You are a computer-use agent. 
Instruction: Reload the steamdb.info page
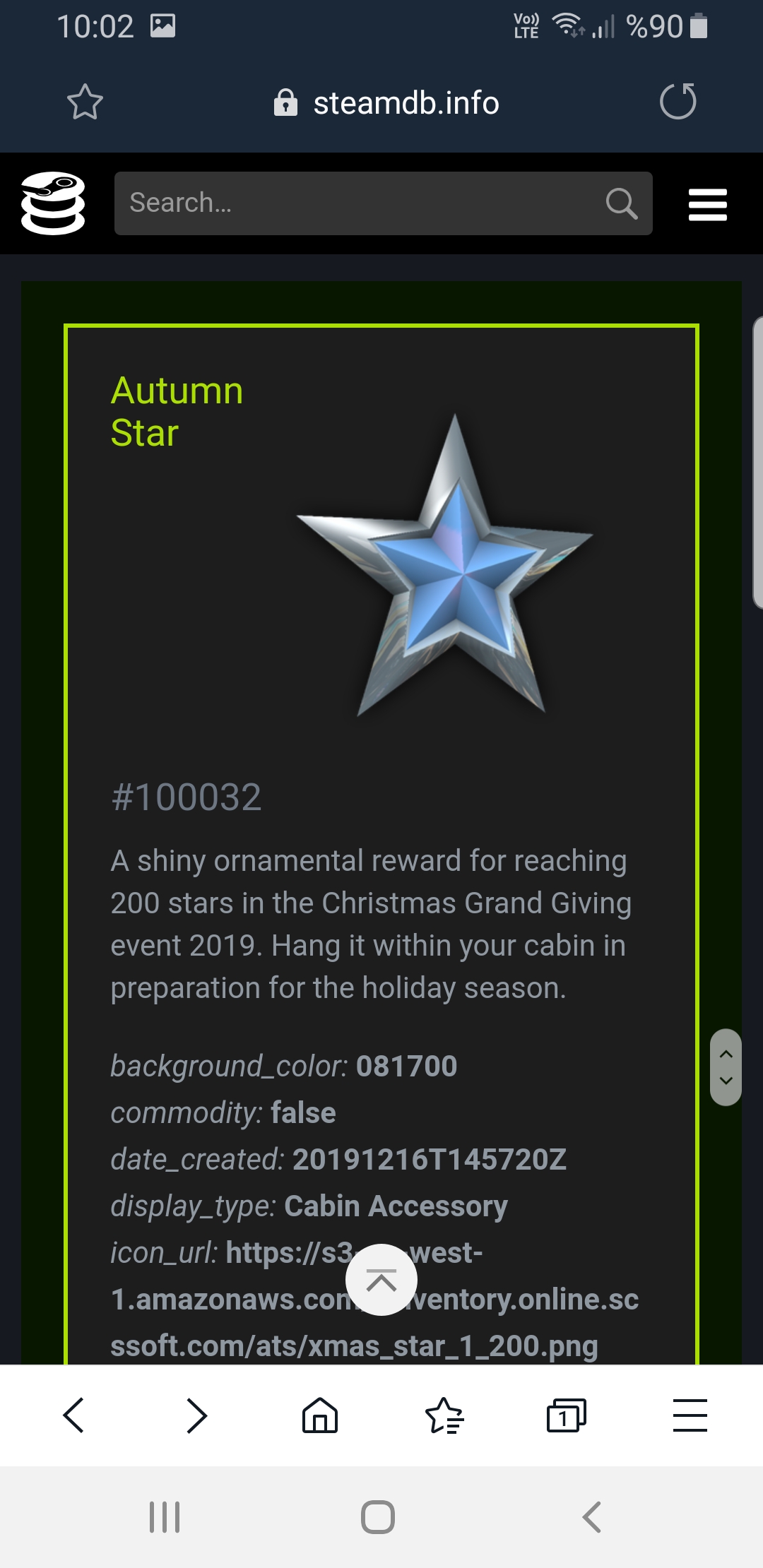coord(678,101)
